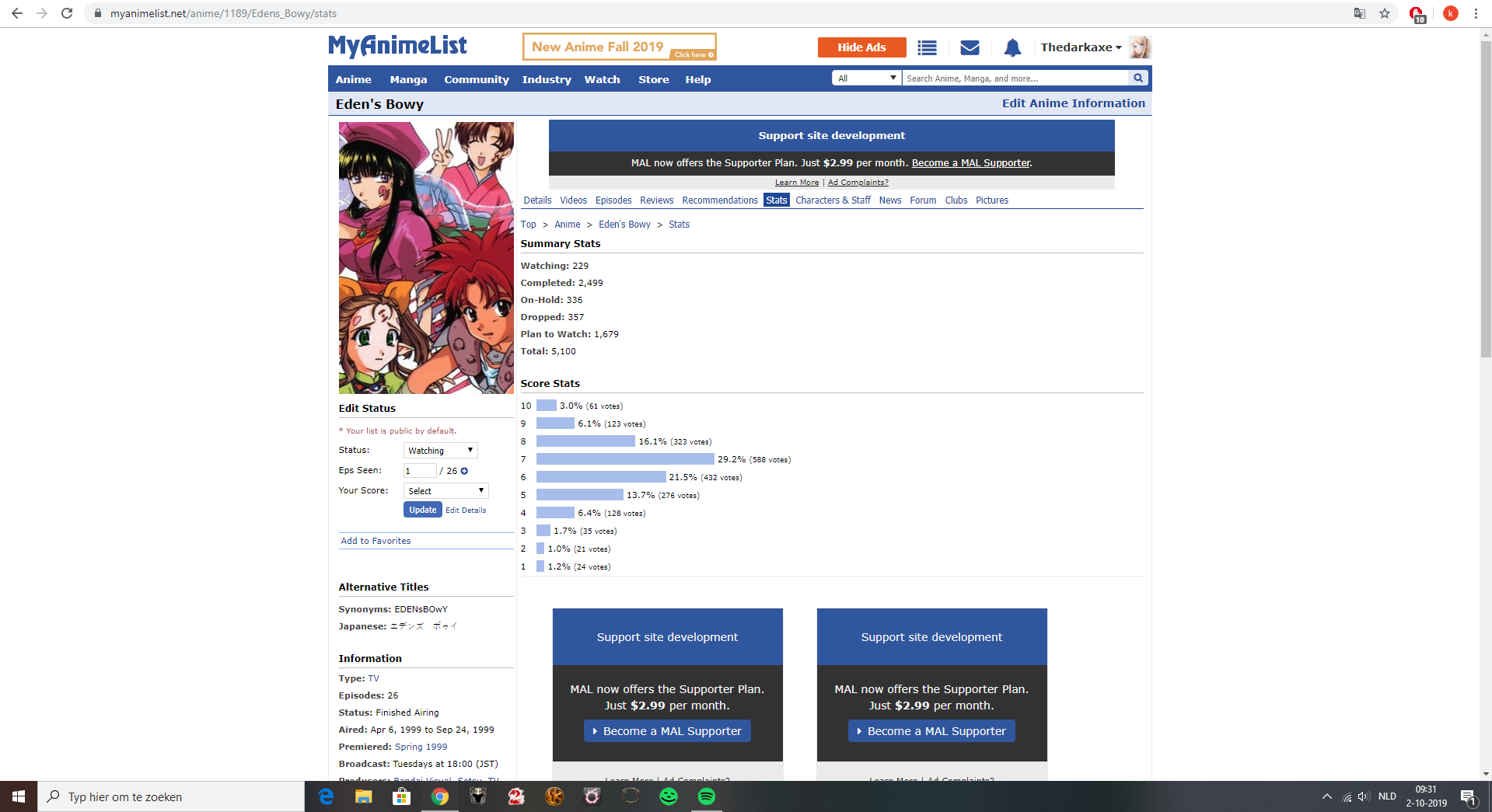
Task: Open the Community menu
Action: tap(477, 79)
